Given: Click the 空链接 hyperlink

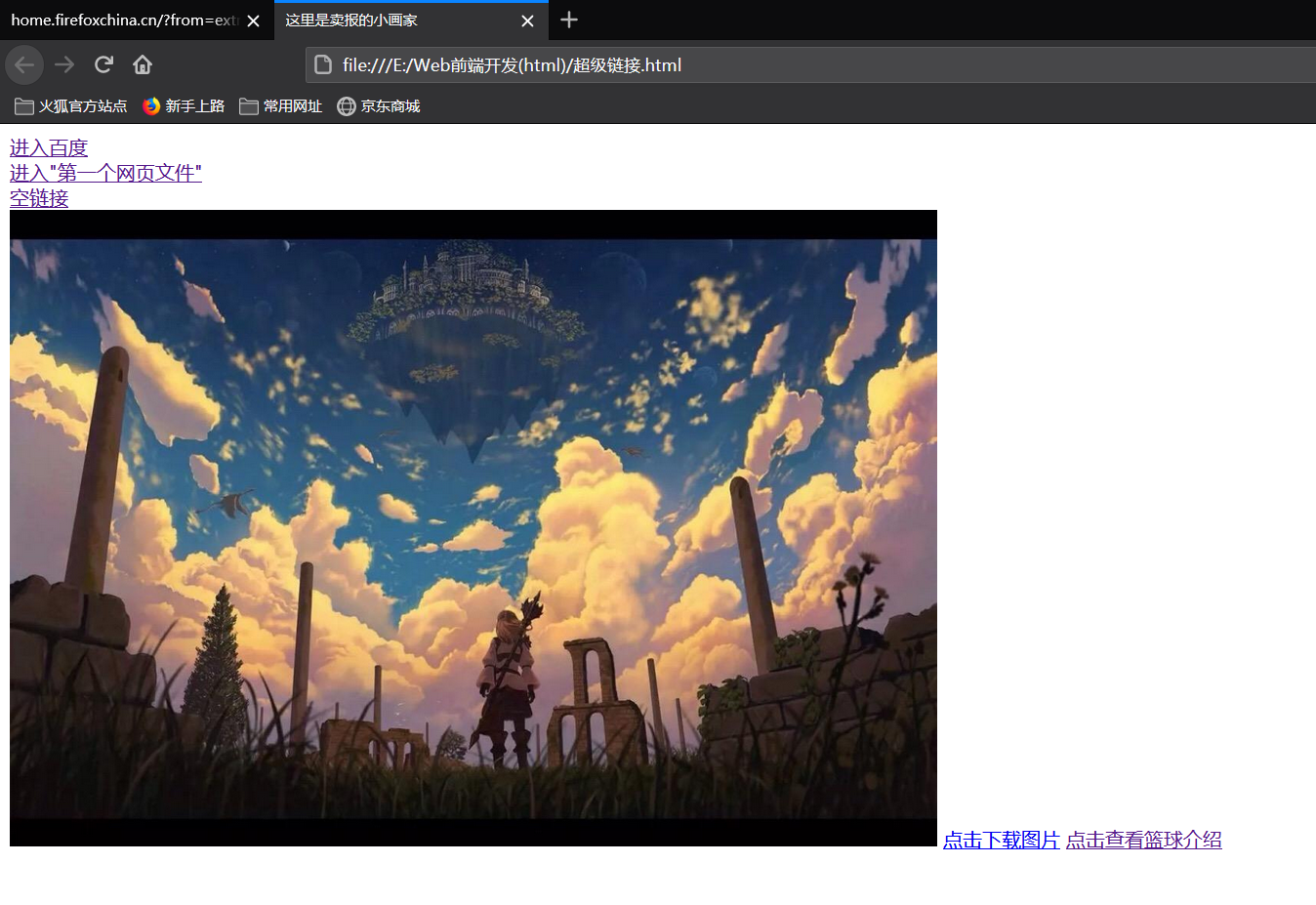Looking at the screenshot, I should pyautogui.click(x=39, y=198).
